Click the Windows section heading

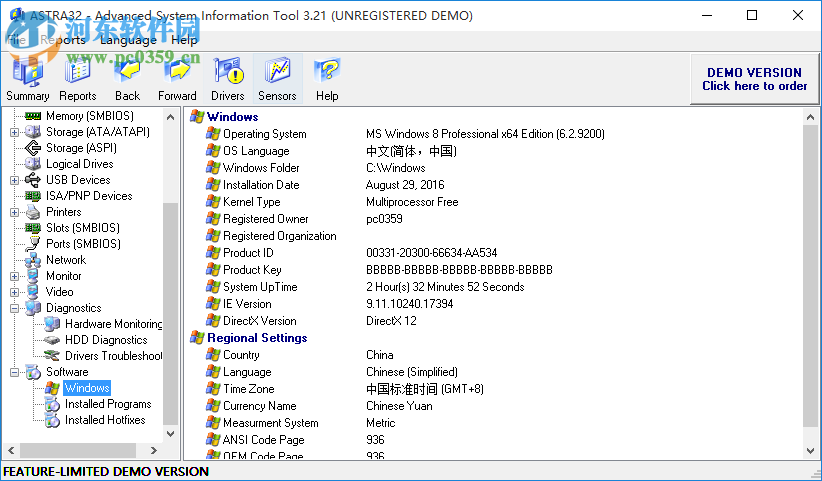click(232, 117)
